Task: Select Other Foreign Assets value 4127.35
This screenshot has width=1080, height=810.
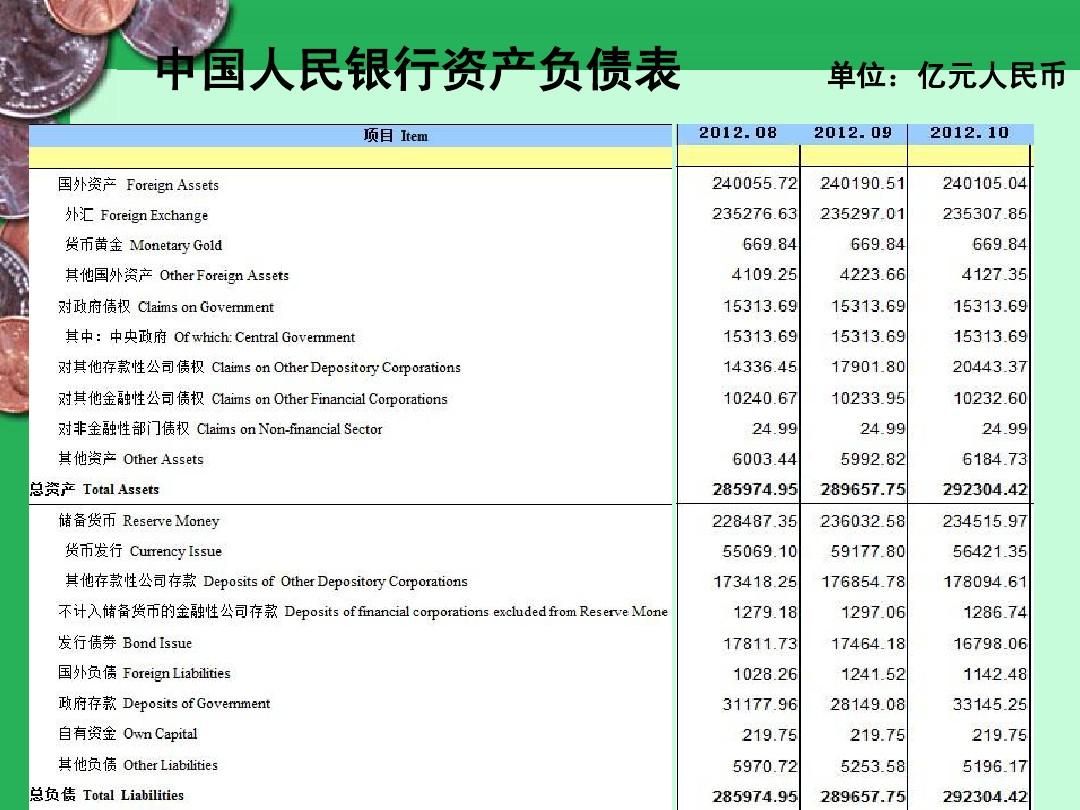Action: click(x=995, y=274)
